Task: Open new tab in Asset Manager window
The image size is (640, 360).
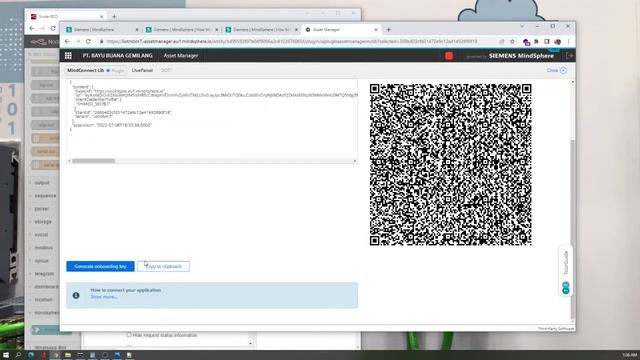Action: 388,29
